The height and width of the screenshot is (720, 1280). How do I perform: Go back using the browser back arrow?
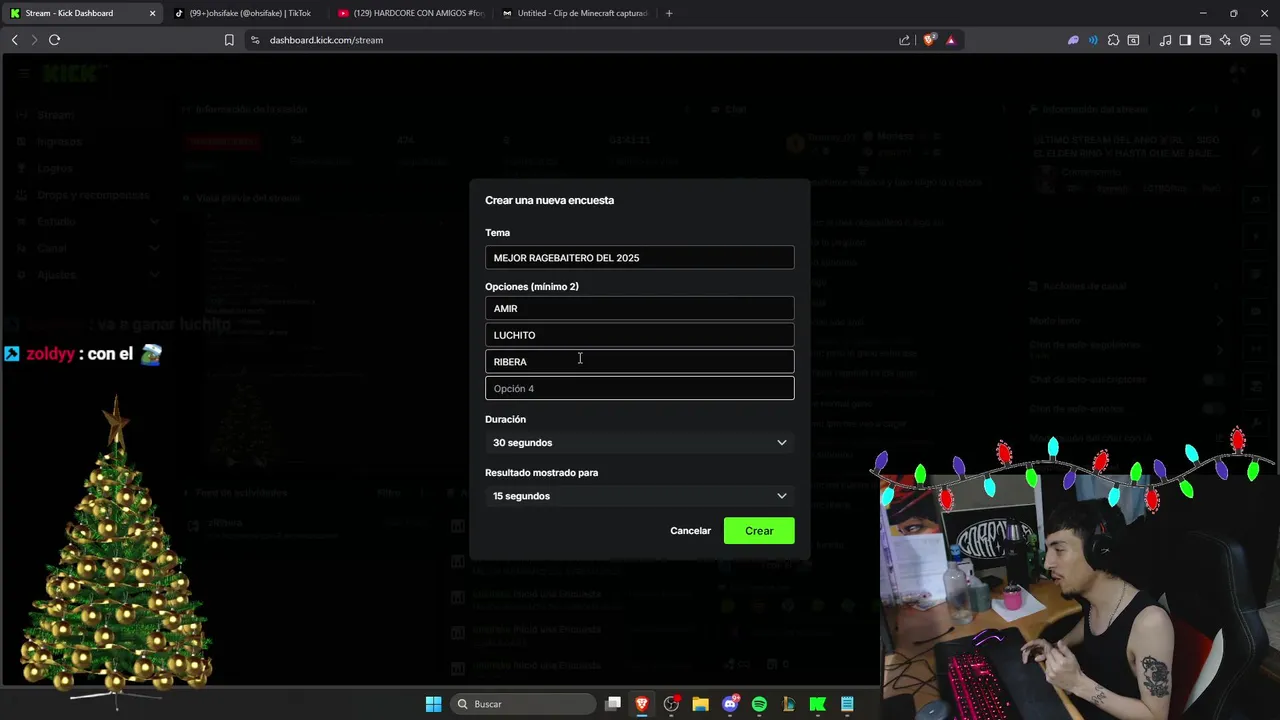coord(15,40)
